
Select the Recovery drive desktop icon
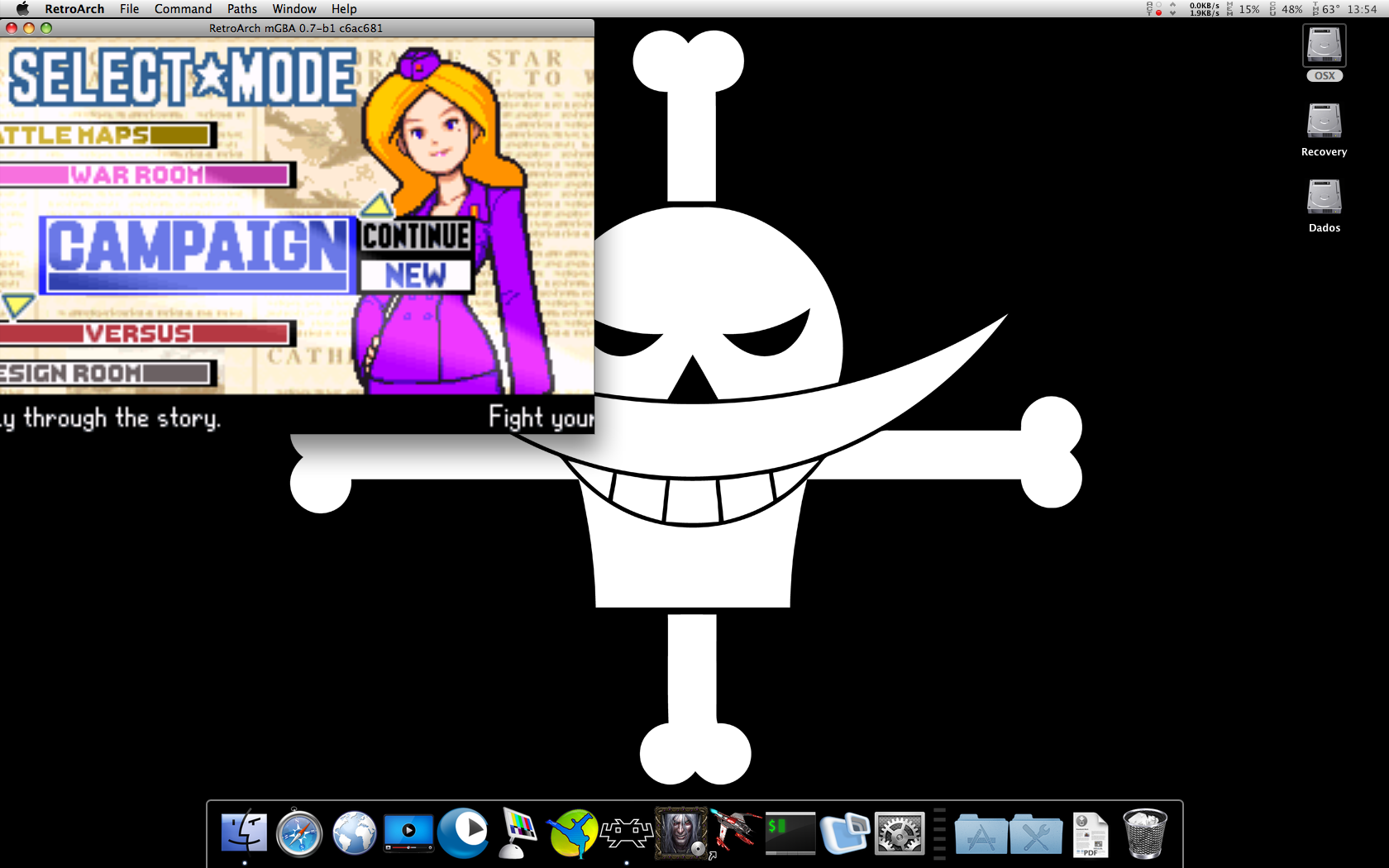tap(1325, 130)
